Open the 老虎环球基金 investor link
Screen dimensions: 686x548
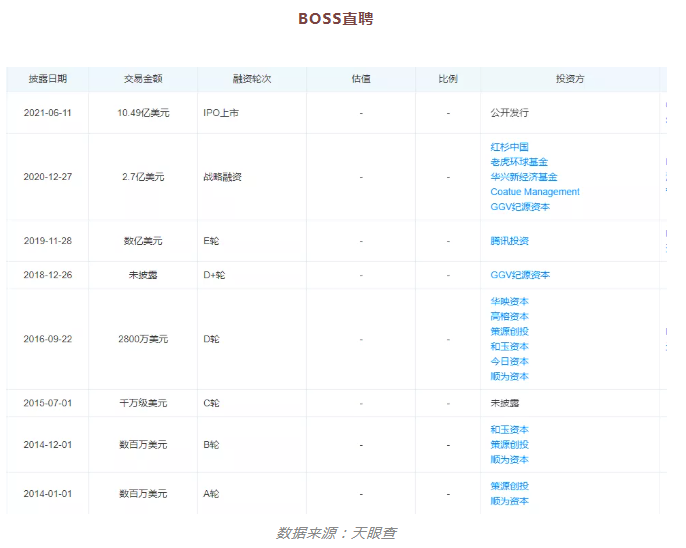519,162
